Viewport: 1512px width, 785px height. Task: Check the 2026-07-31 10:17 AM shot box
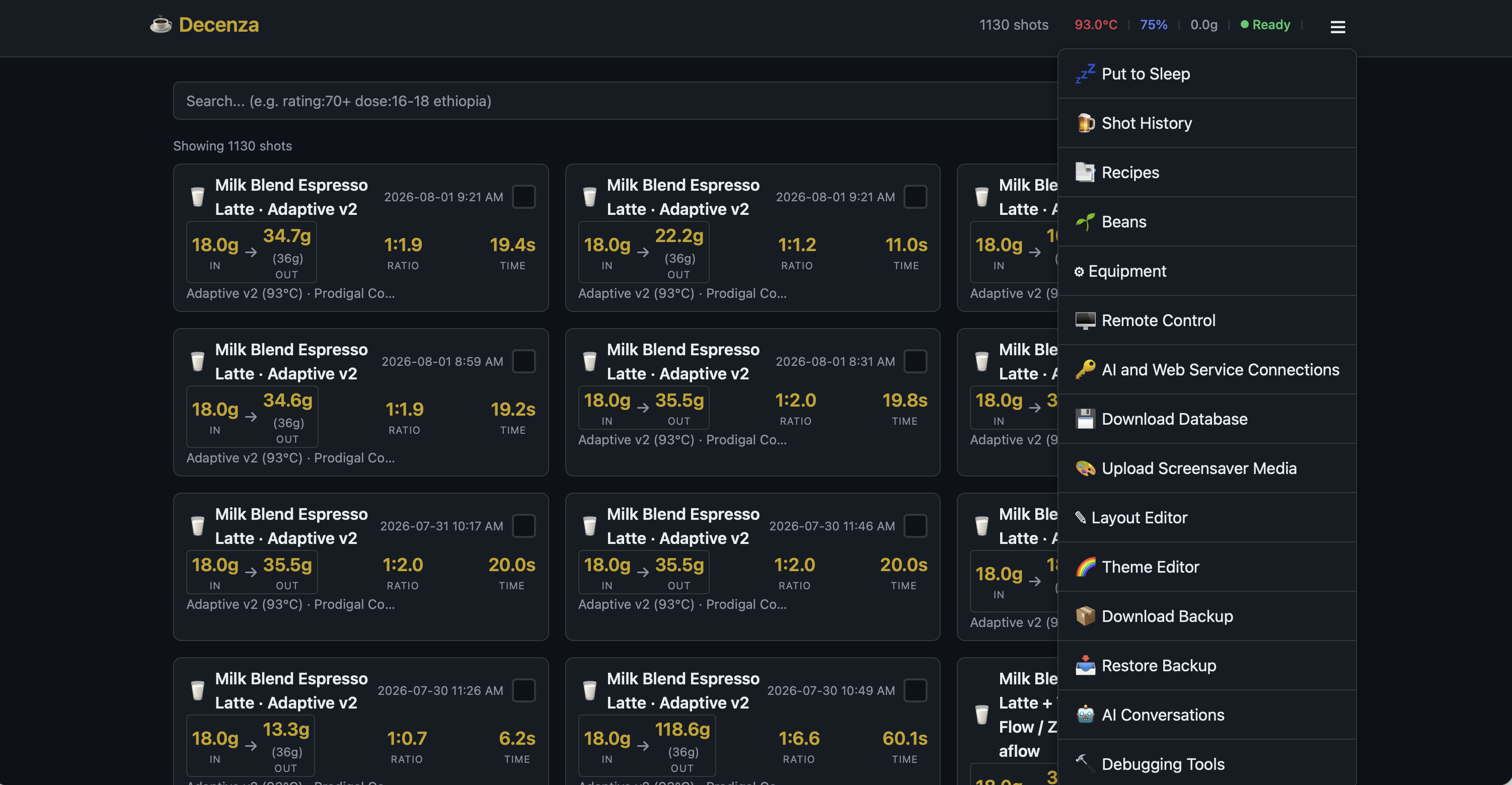point(523,526)
